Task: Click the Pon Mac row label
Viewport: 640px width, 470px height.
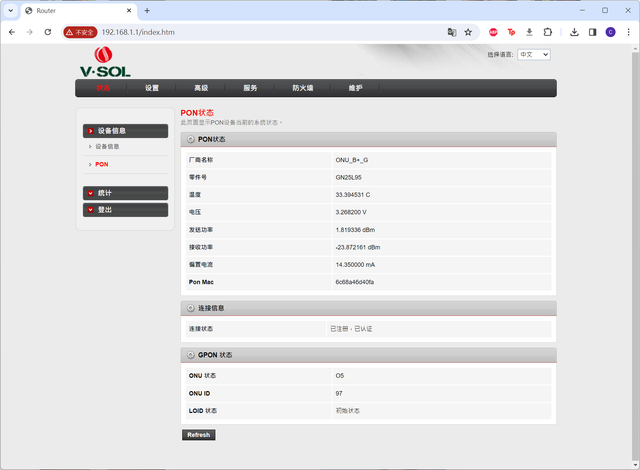Action: point(201,282)
